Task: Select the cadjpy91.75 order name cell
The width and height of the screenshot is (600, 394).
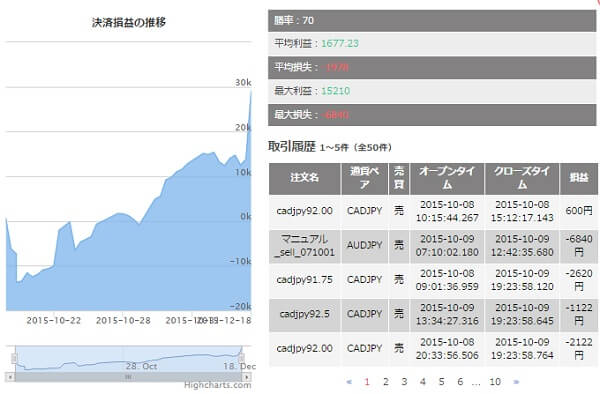Action: click(x=305, y=280)
